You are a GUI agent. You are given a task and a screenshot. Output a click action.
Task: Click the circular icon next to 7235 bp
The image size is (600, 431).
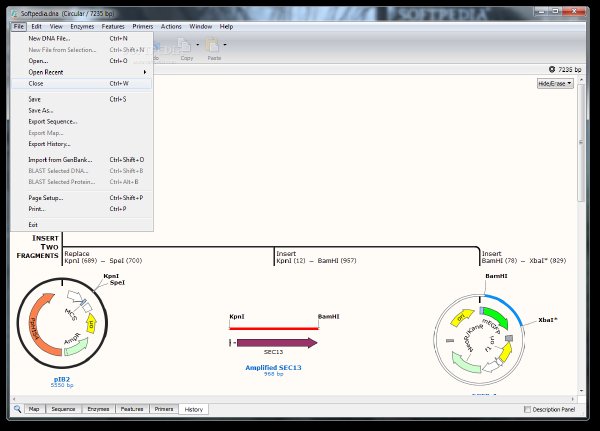coord(552,69)
